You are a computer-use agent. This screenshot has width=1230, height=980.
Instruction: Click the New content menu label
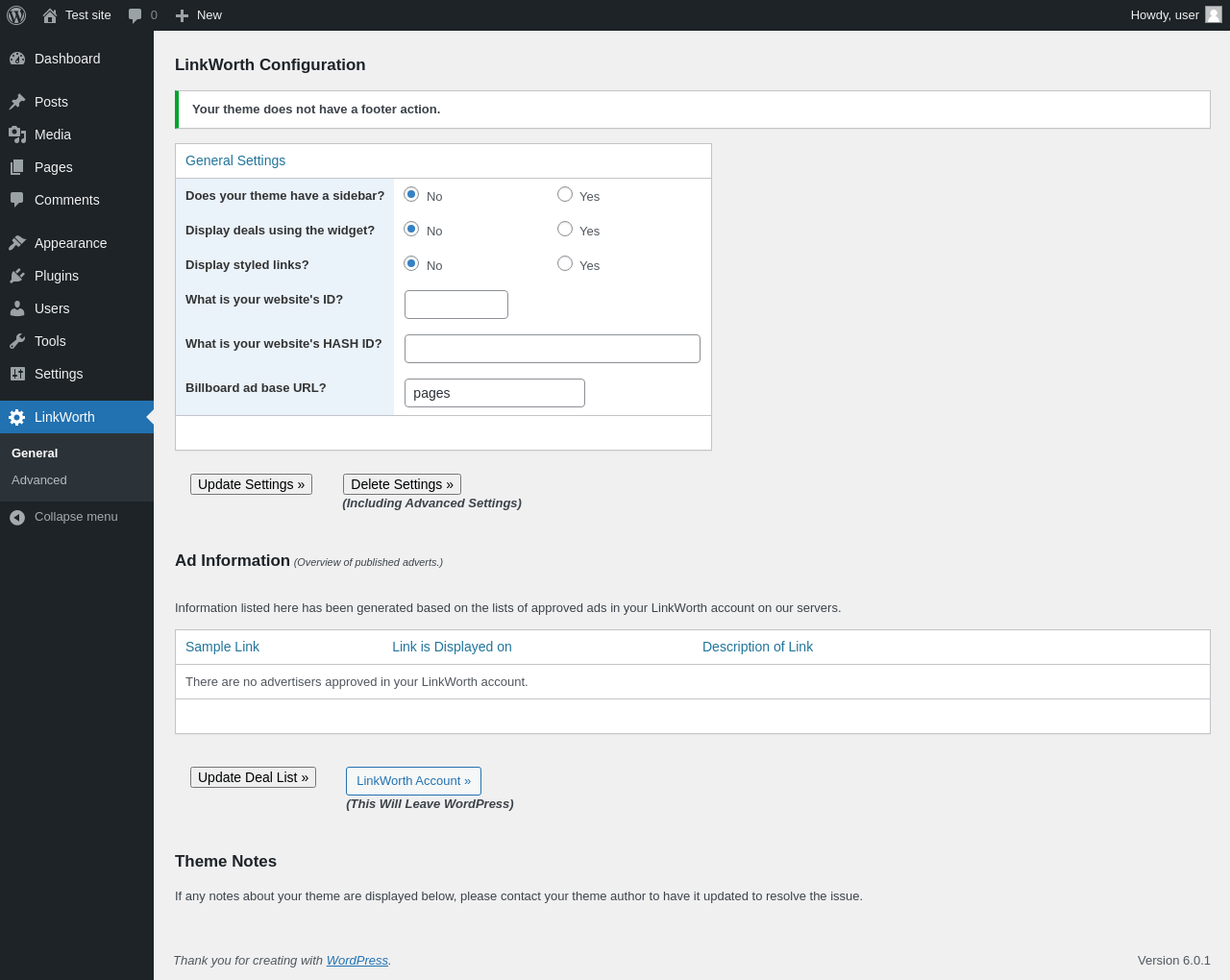click(209, 15)
